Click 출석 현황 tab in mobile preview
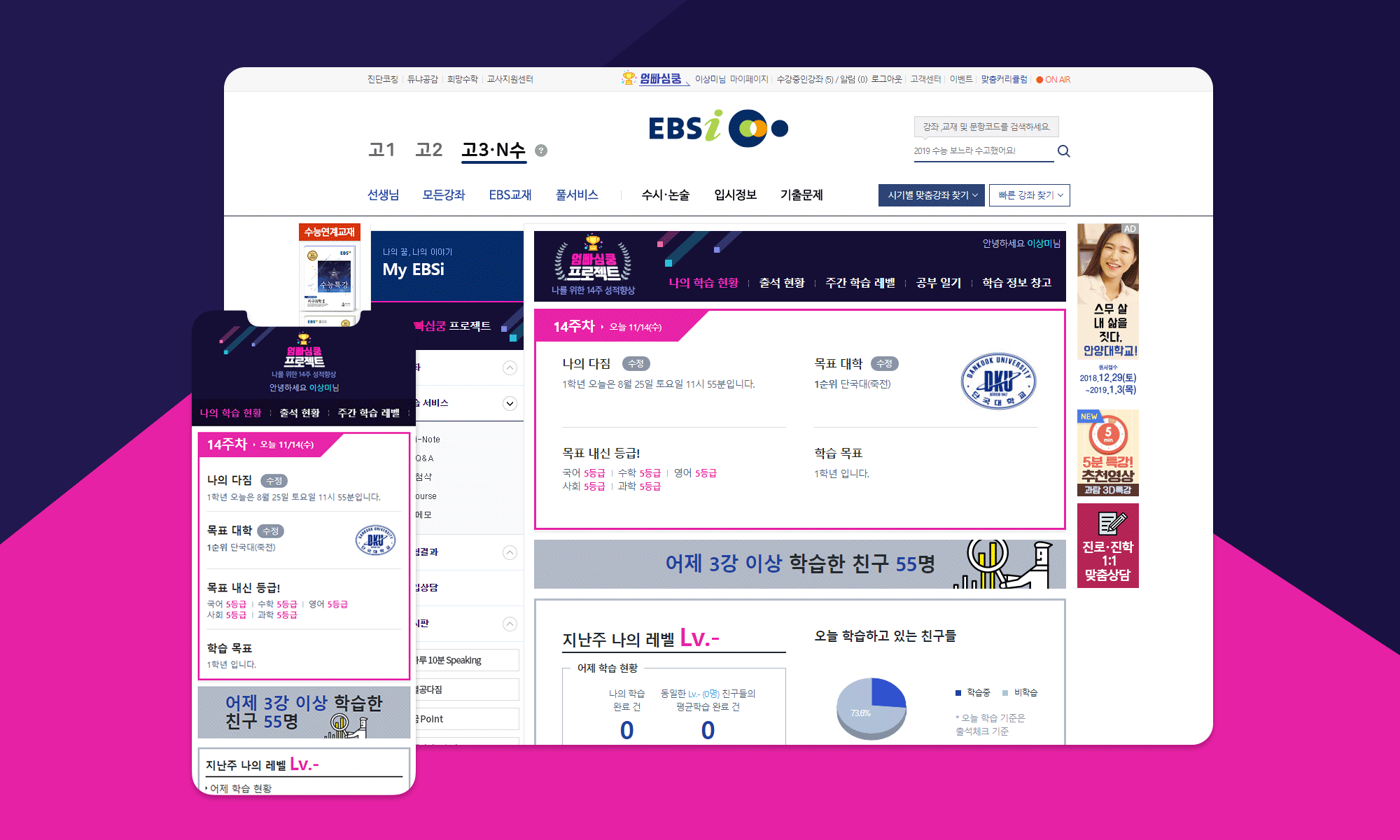 click(300, 413)
